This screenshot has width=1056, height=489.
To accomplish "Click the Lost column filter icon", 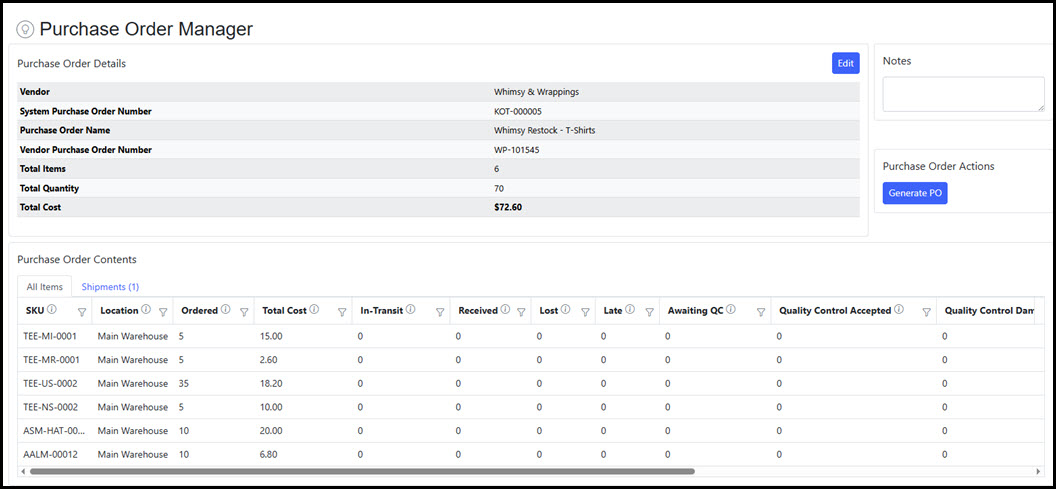I will click(585, 312).
